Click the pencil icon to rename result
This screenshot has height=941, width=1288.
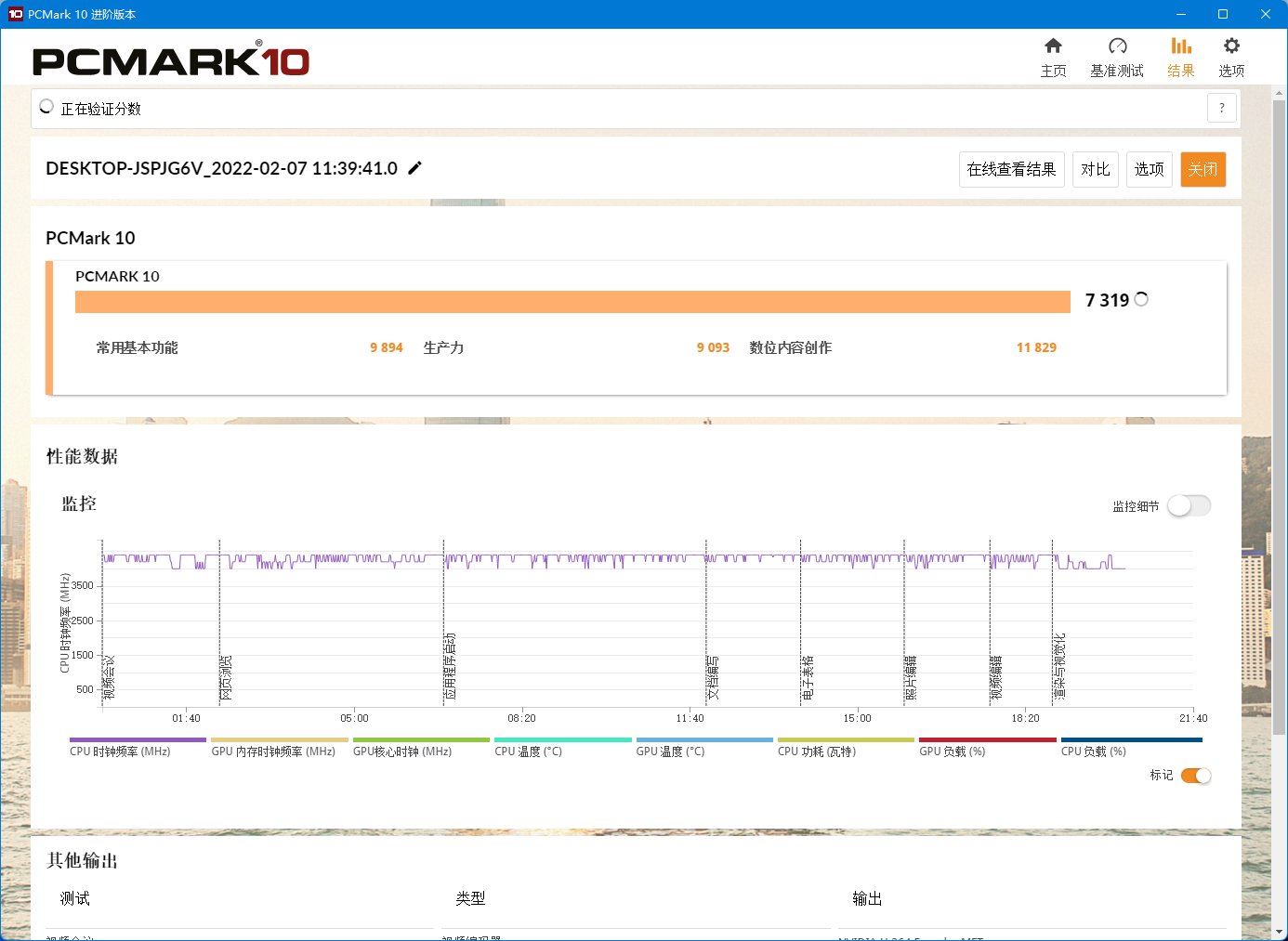click(x=415, y=168)
